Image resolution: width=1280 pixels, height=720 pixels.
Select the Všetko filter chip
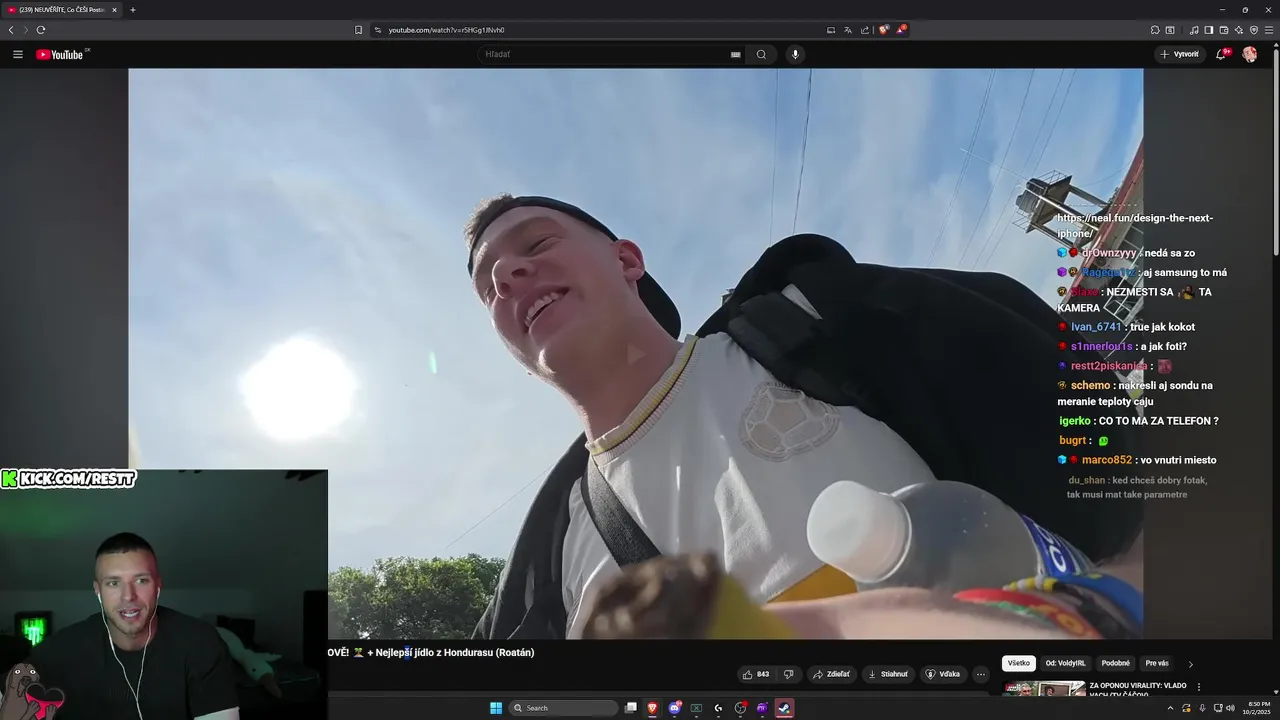click(x=1018, y=663)
